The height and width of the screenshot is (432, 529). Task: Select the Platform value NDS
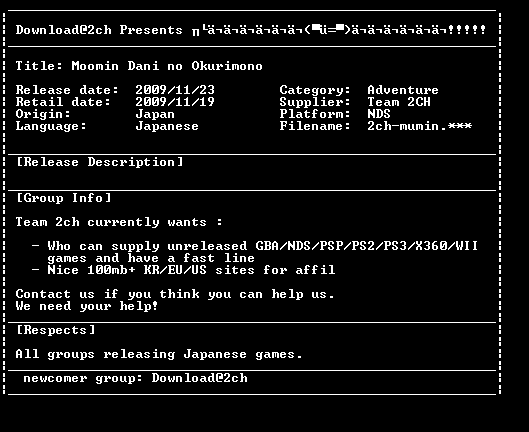(x=379, y=114)
